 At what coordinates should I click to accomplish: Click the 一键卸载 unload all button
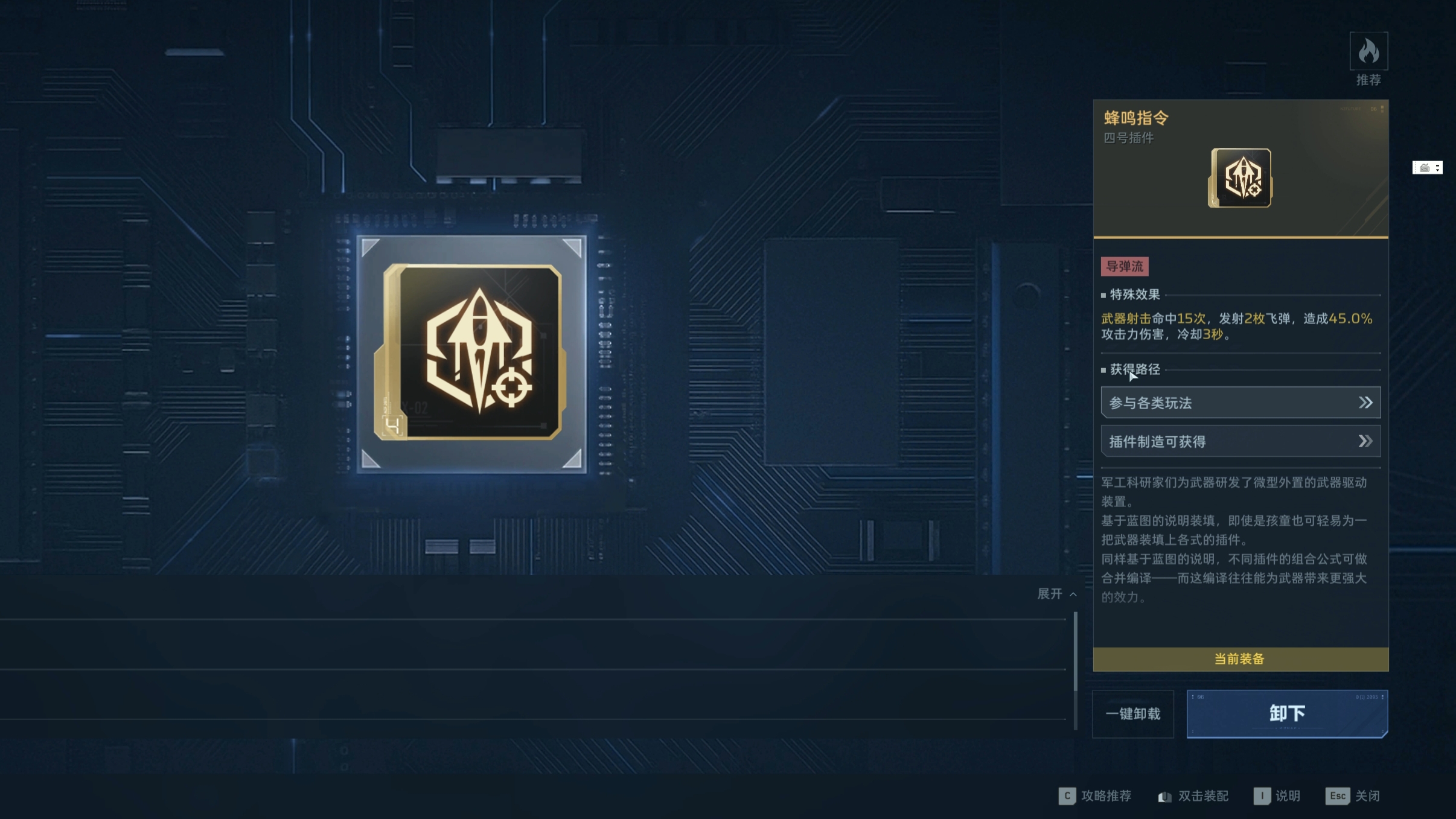pos(1133,714)
